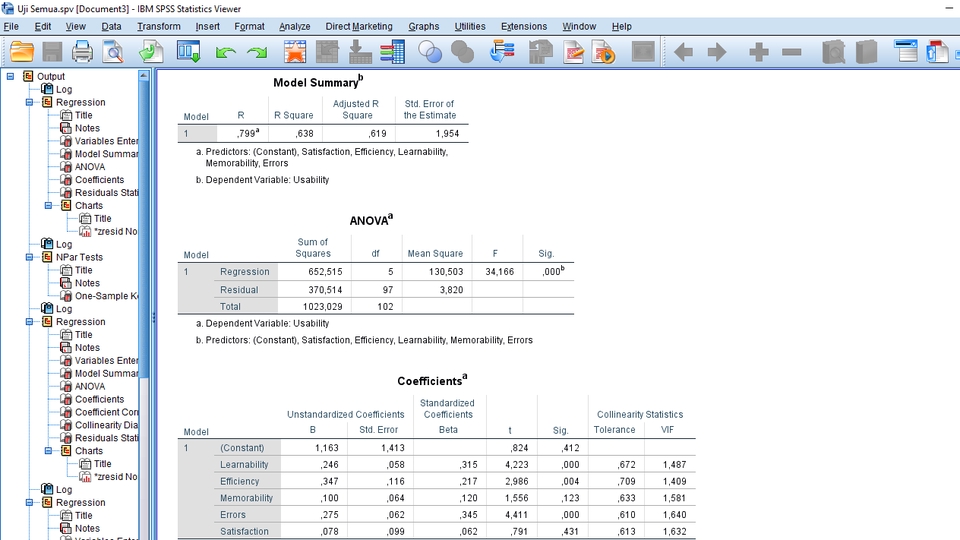Open the Extensions menu
Screen dimensions: 960x540
click(524, 26)
